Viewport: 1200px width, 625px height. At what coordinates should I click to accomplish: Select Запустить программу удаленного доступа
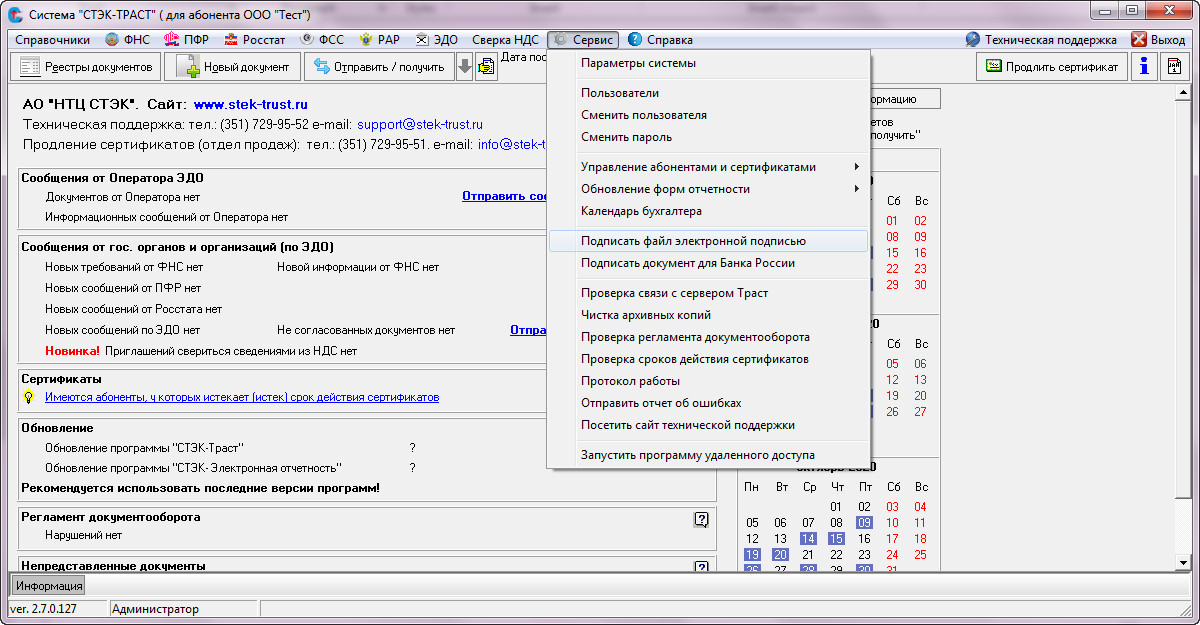point(709,455)
